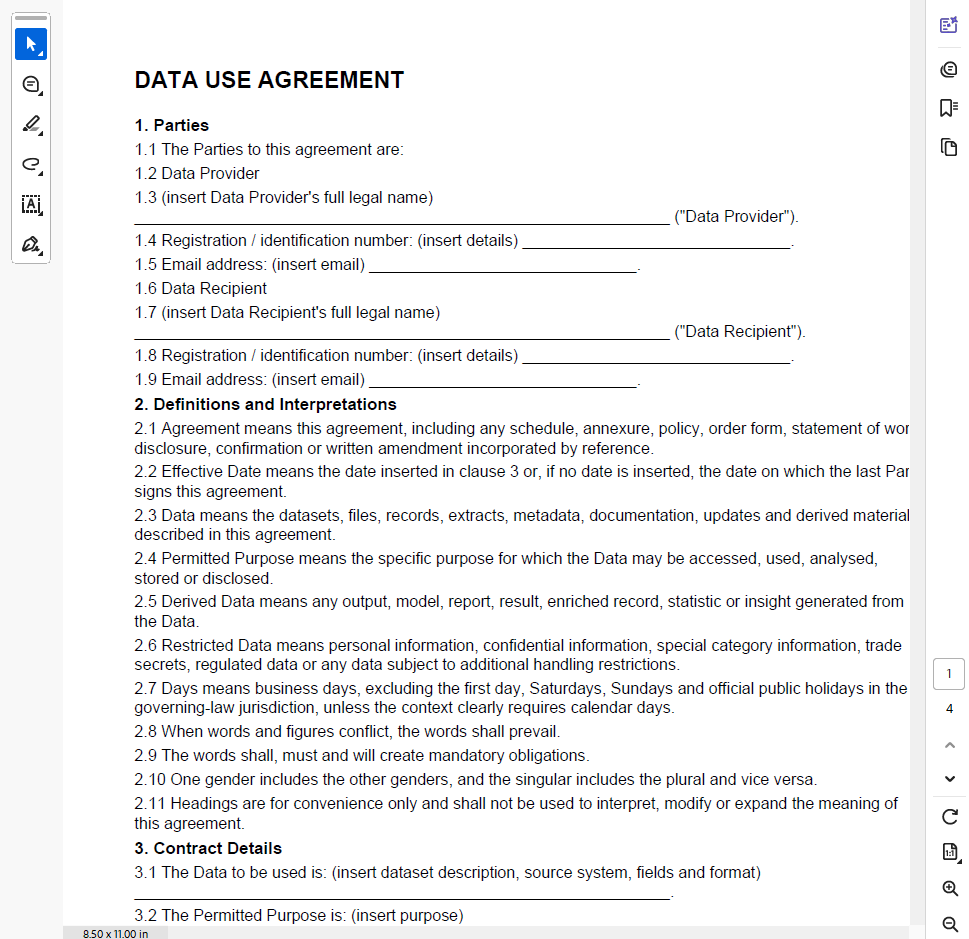969x939 pixels.
Task: Go to next page arrow
Action: pyautogui.click(x=950, y=779)
